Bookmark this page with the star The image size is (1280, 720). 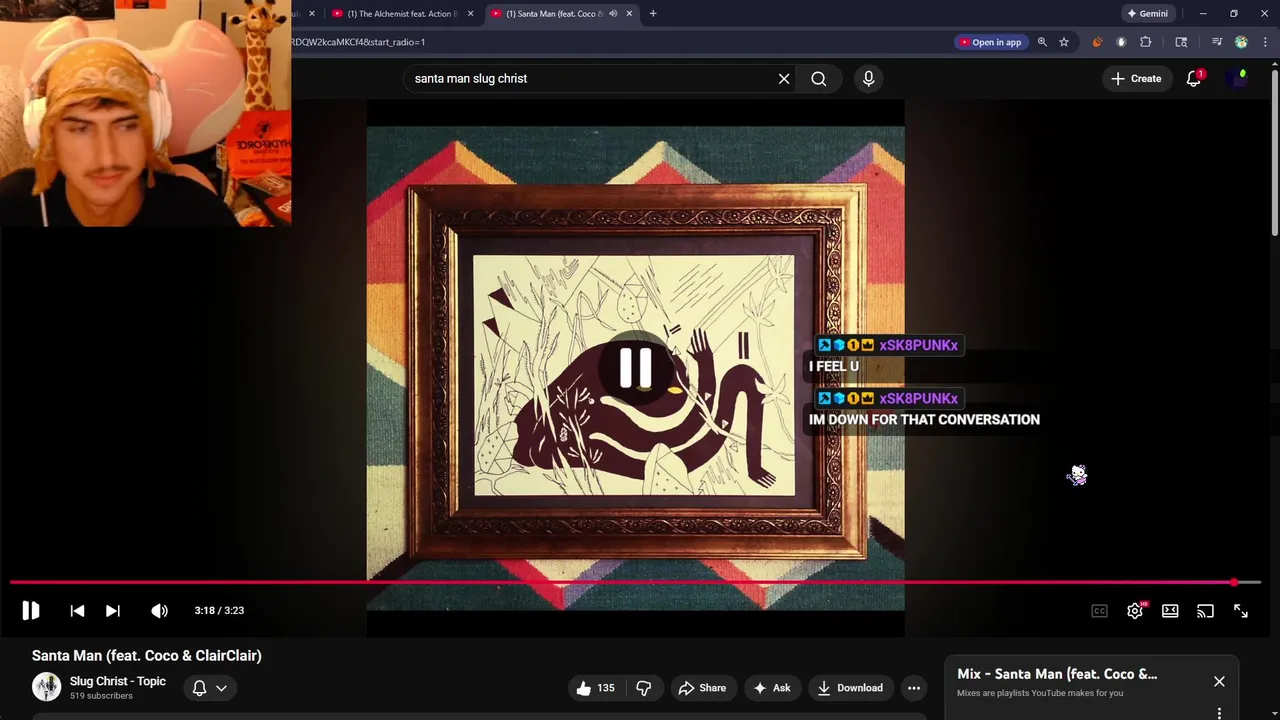point(1064,42)
